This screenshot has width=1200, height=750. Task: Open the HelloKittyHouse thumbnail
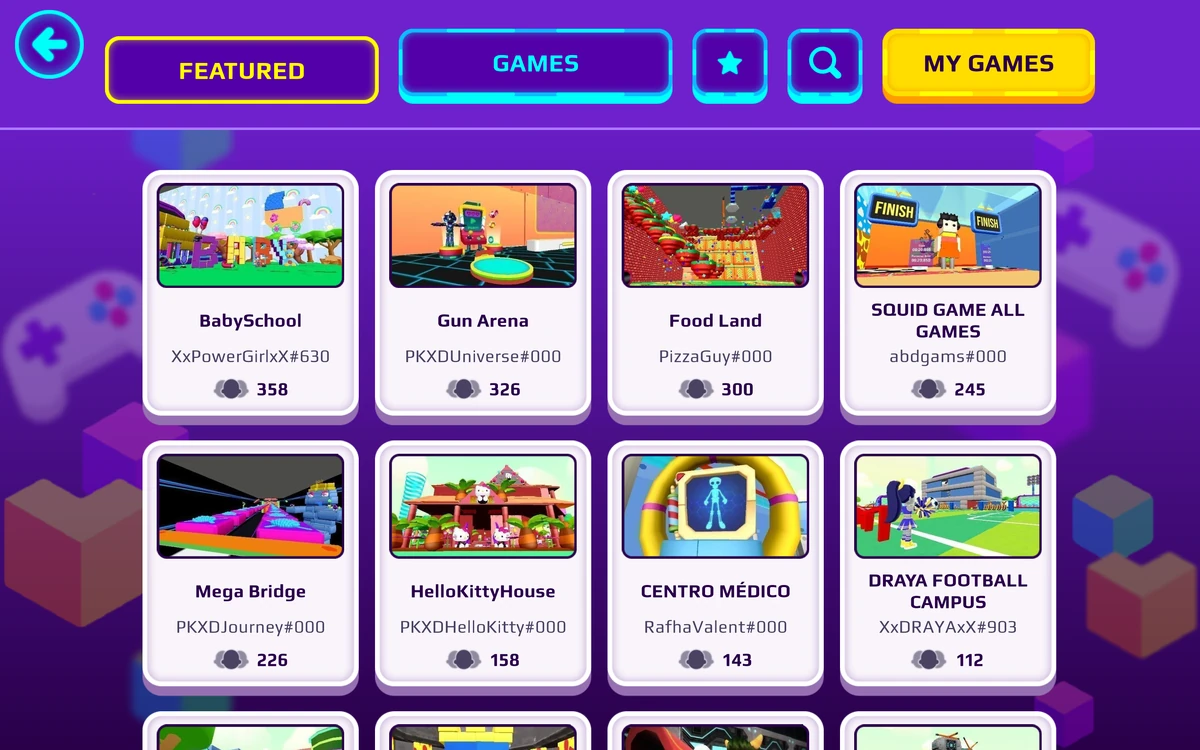click(483, 506)
